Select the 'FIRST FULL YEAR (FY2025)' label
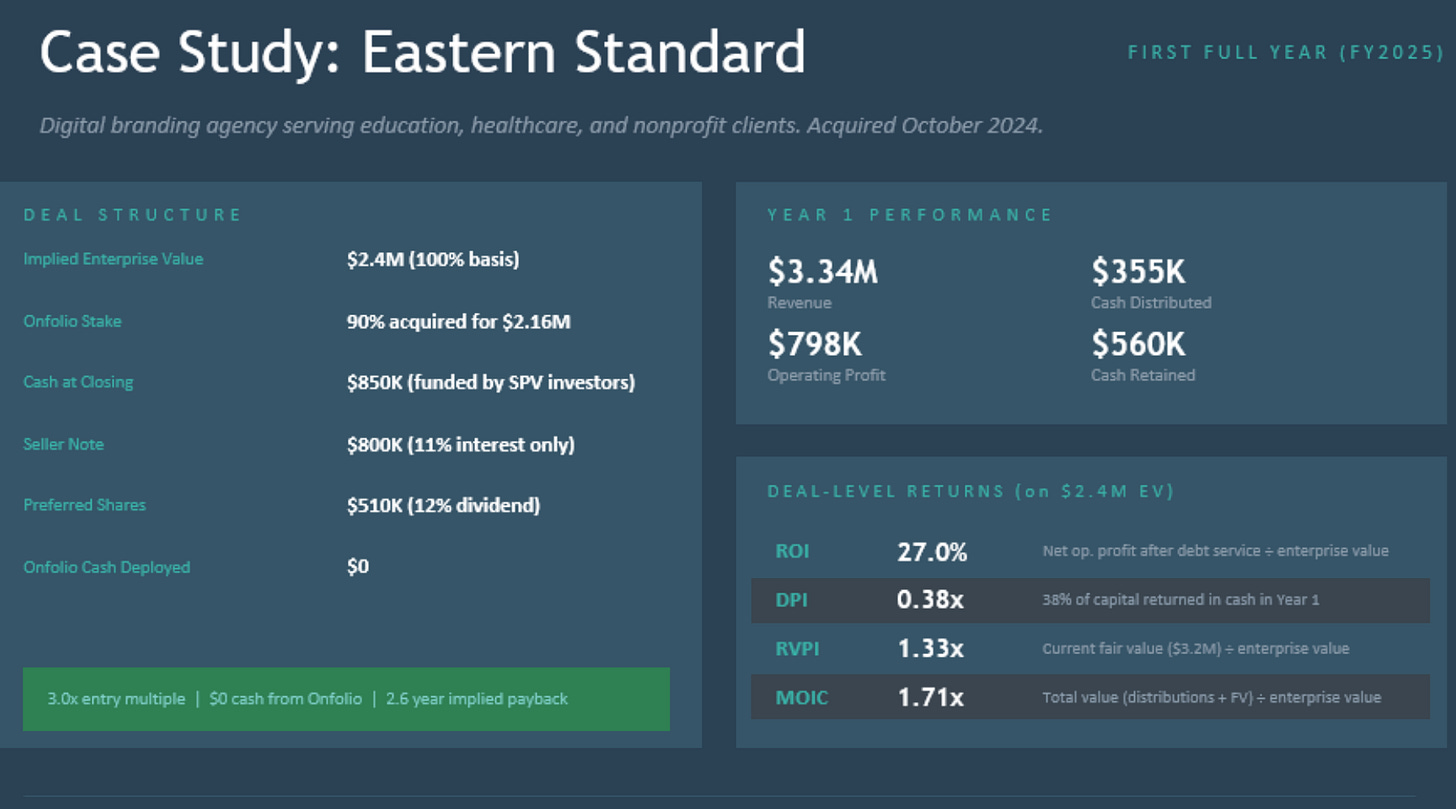Viewport: 1456px width, 809px height. click(1286, 52)
